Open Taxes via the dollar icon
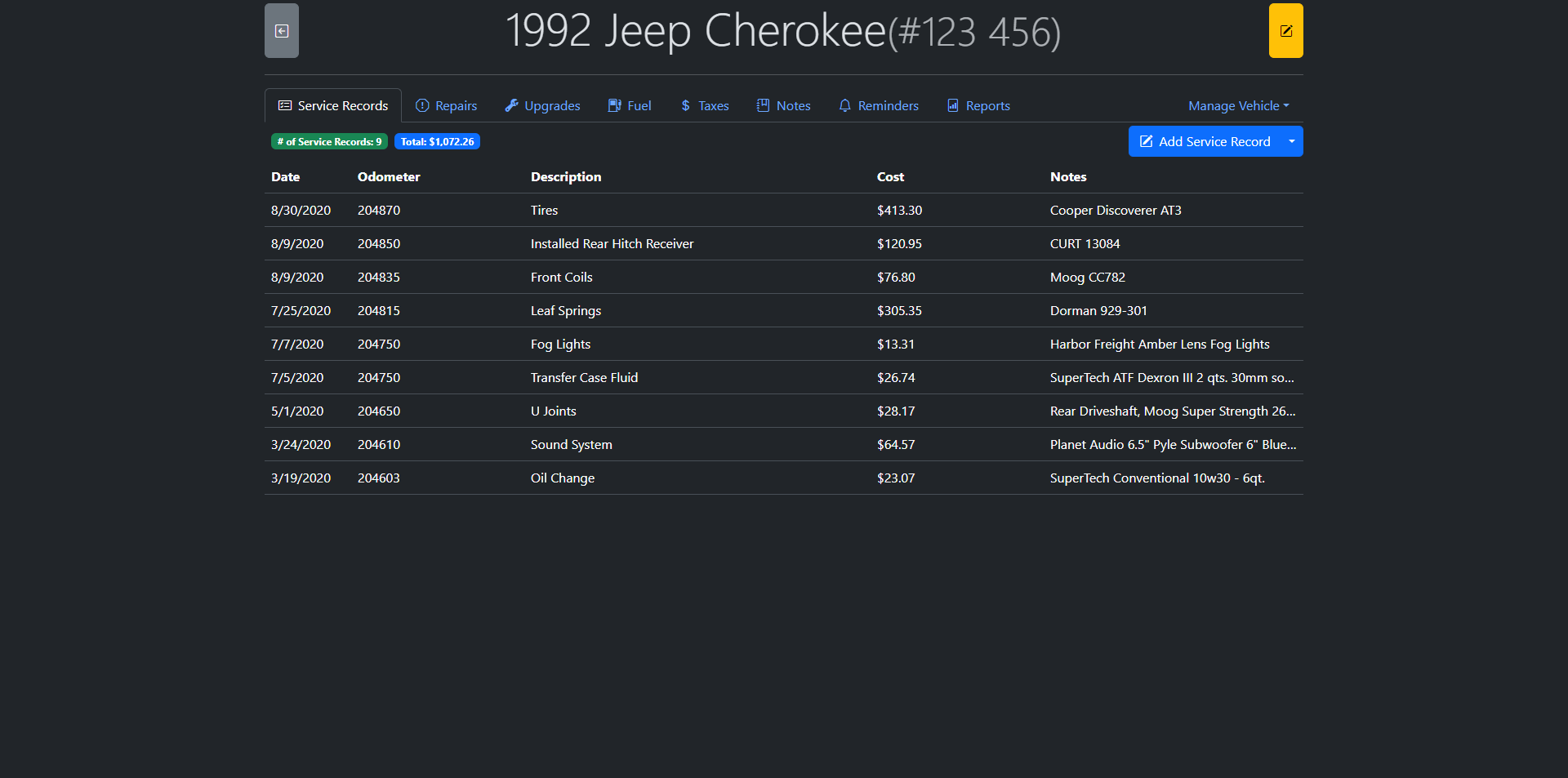The image size is (1568, 778). point(685,105)
